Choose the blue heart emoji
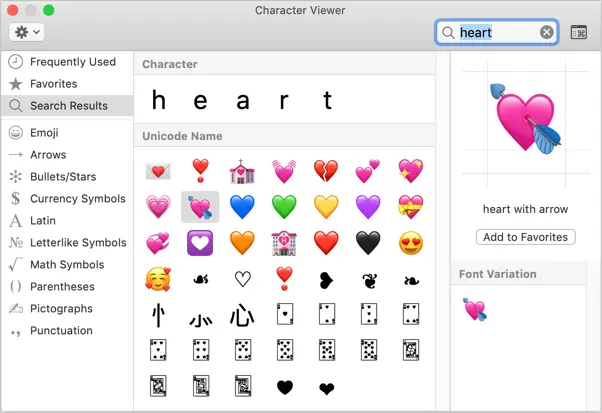Viewport: 602px width, 413px height. pos(242,206)
